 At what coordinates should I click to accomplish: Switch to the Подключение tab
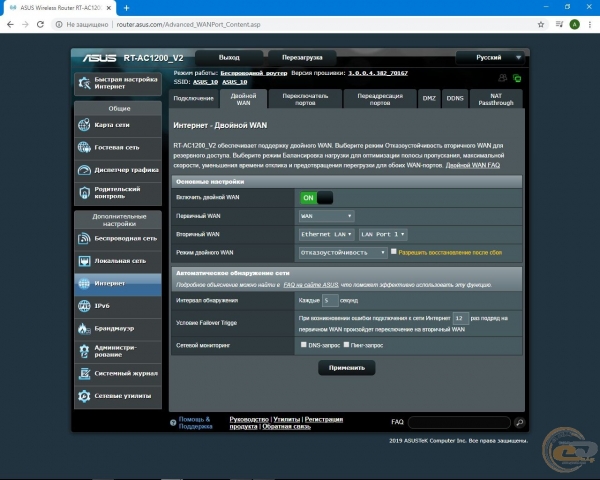[194, 98]
